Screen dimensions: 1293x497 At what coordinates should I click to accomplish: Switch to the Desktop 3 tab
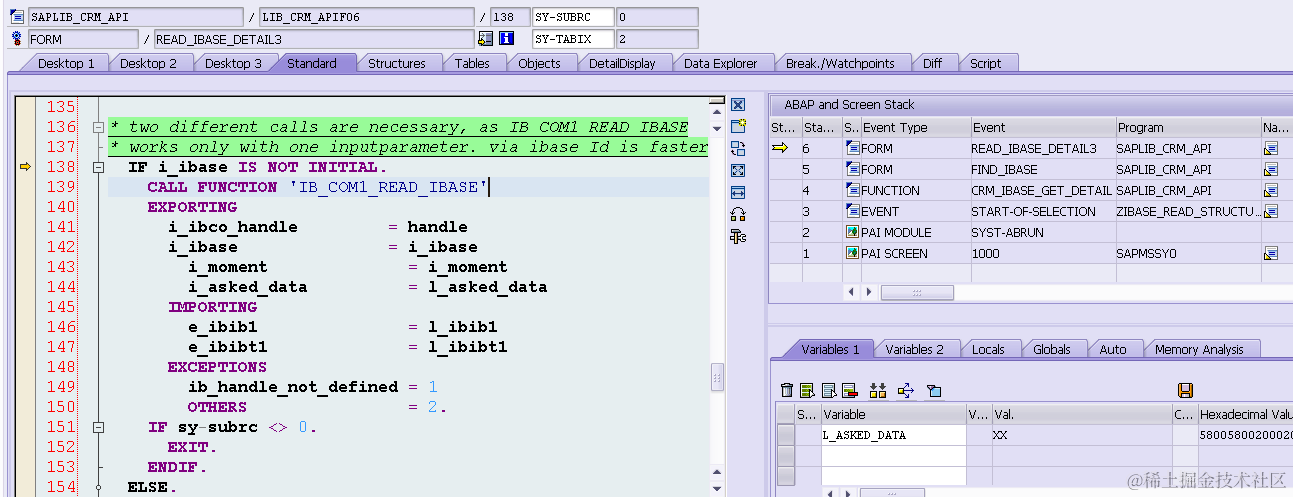click(x=234, y=63)
